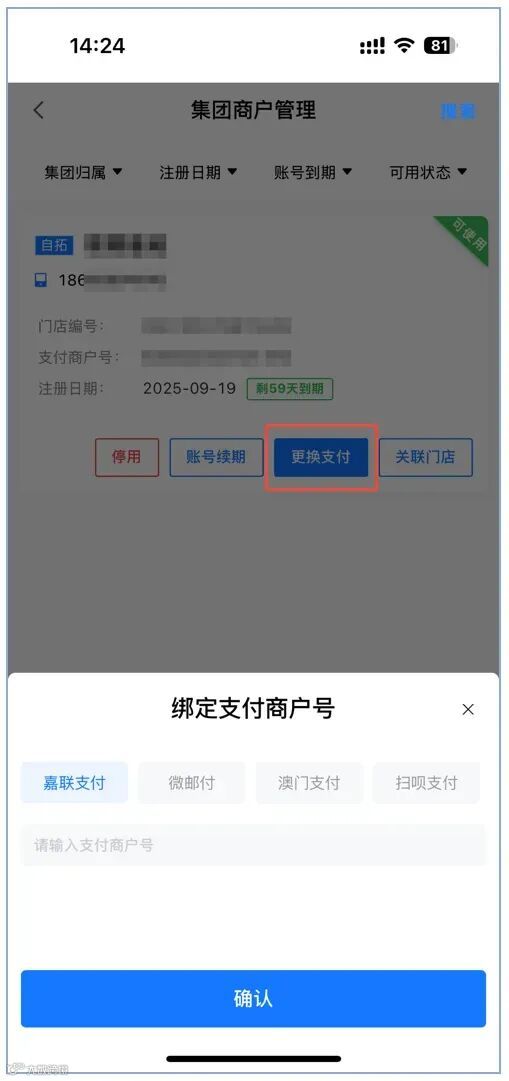Open the 可用状态 filter dropdown
The image size is (509, 1081).
pos(428,172)
